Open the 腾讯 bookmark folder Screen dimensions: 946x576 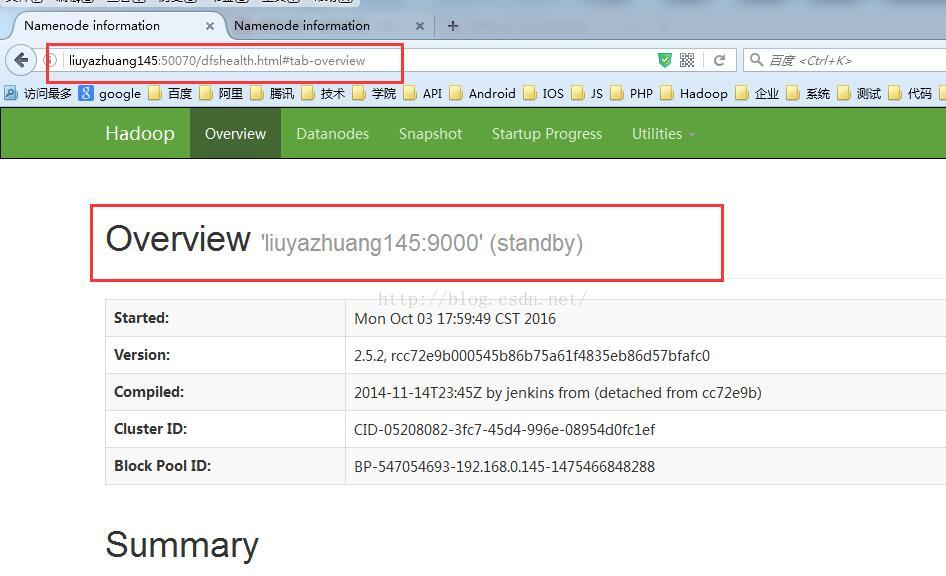point(272,93)
